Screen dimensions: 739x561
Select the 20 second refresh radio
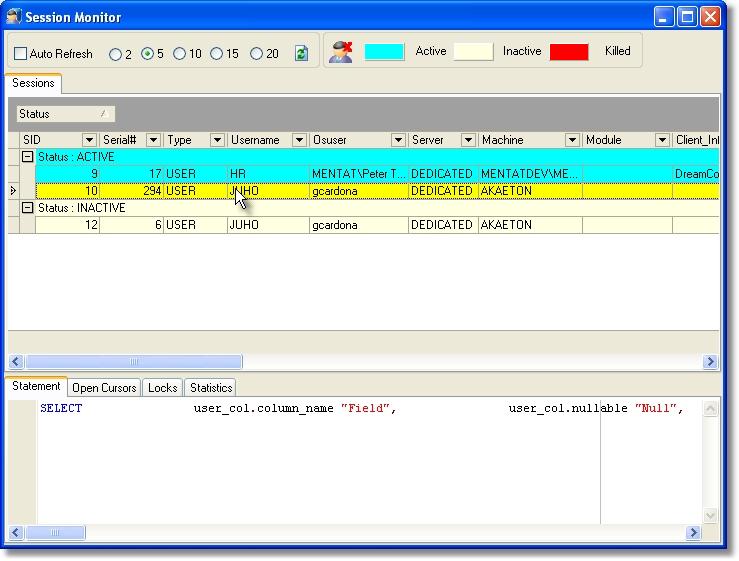(x=256, y=54)
